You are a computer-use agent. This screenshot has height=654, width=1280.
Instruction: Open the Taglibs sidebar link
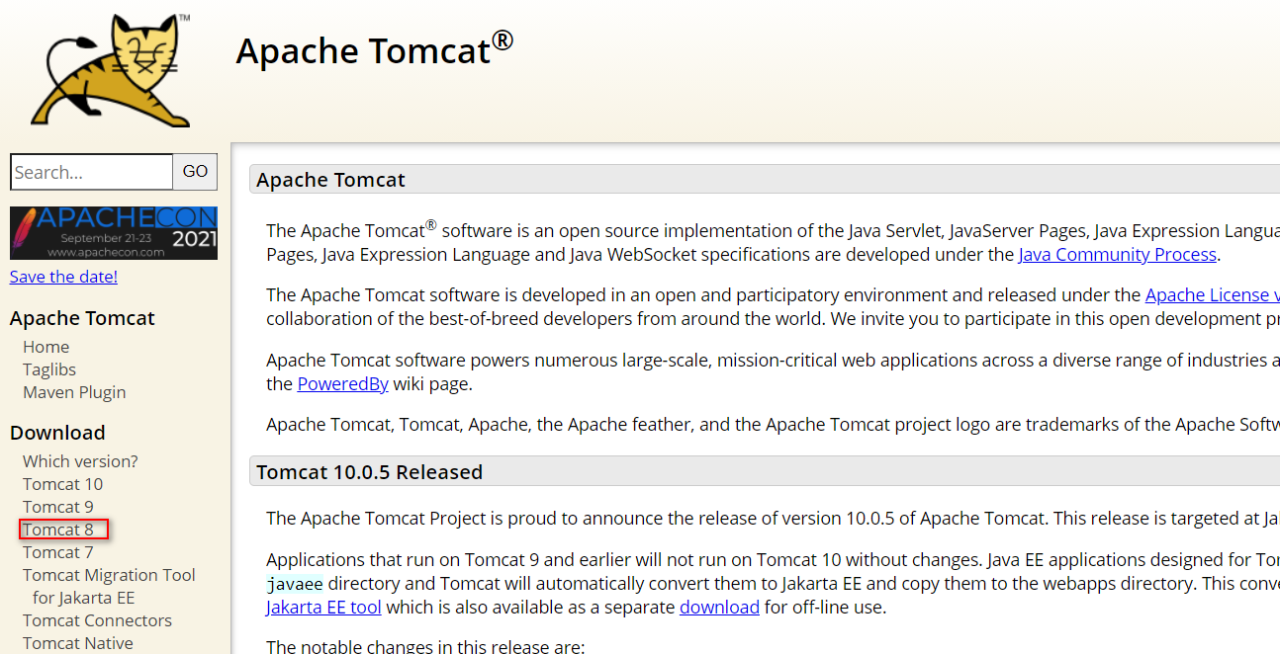click(49, 370)
